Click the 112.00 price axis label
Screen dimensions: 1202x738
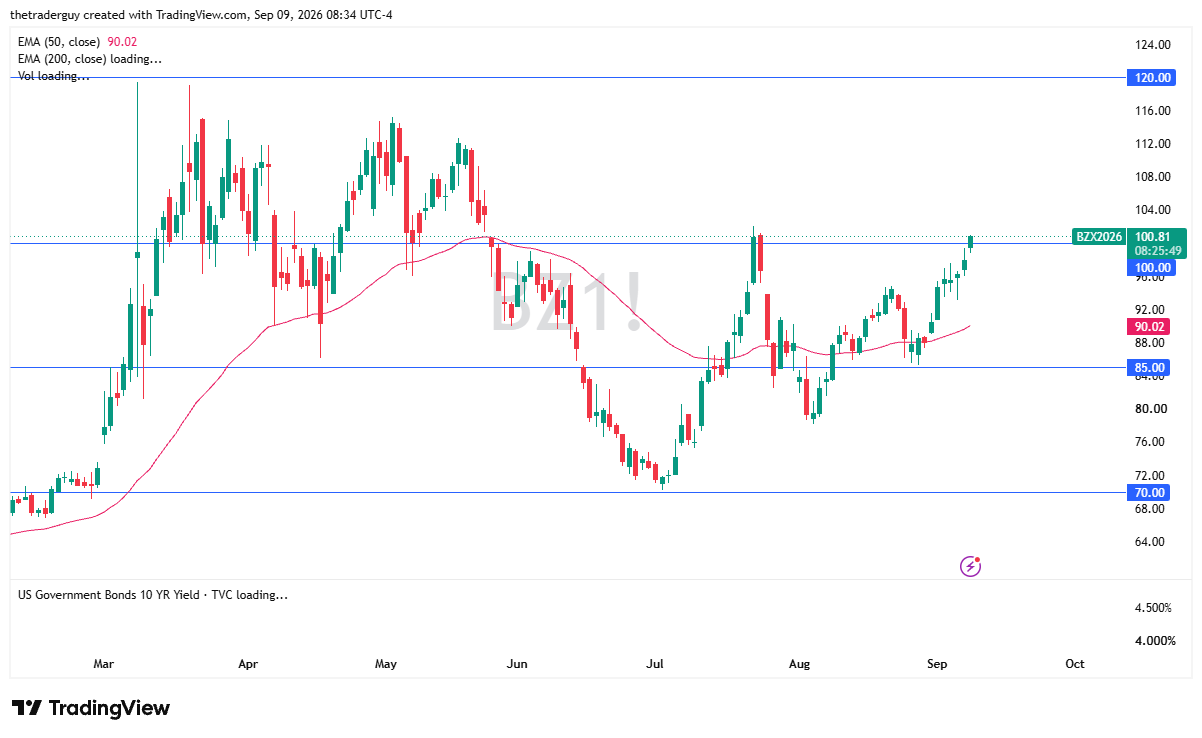(x=1153, y=144)
